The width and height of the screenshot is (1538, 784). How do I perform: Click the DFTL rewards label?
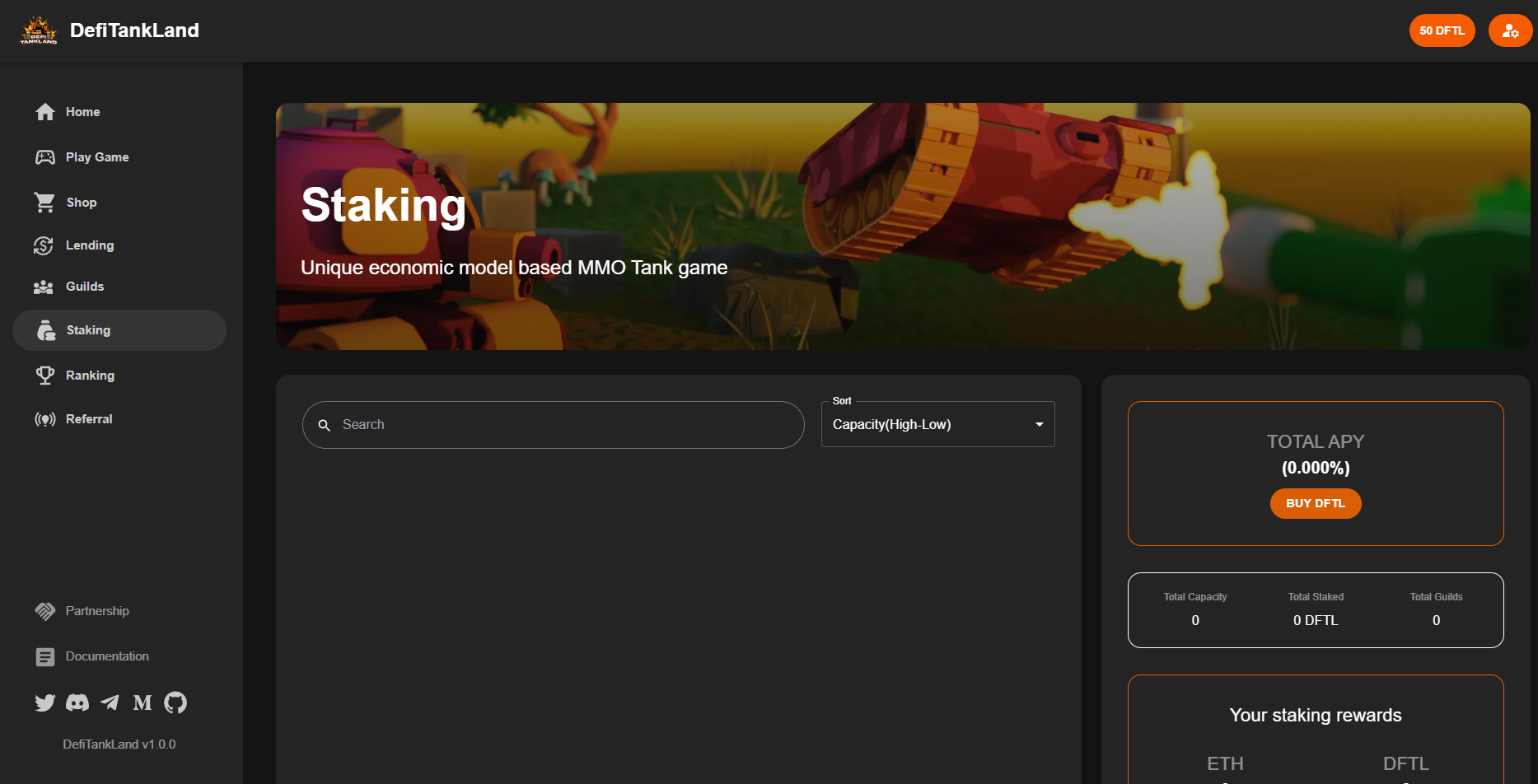click(x=1405, y=763)
